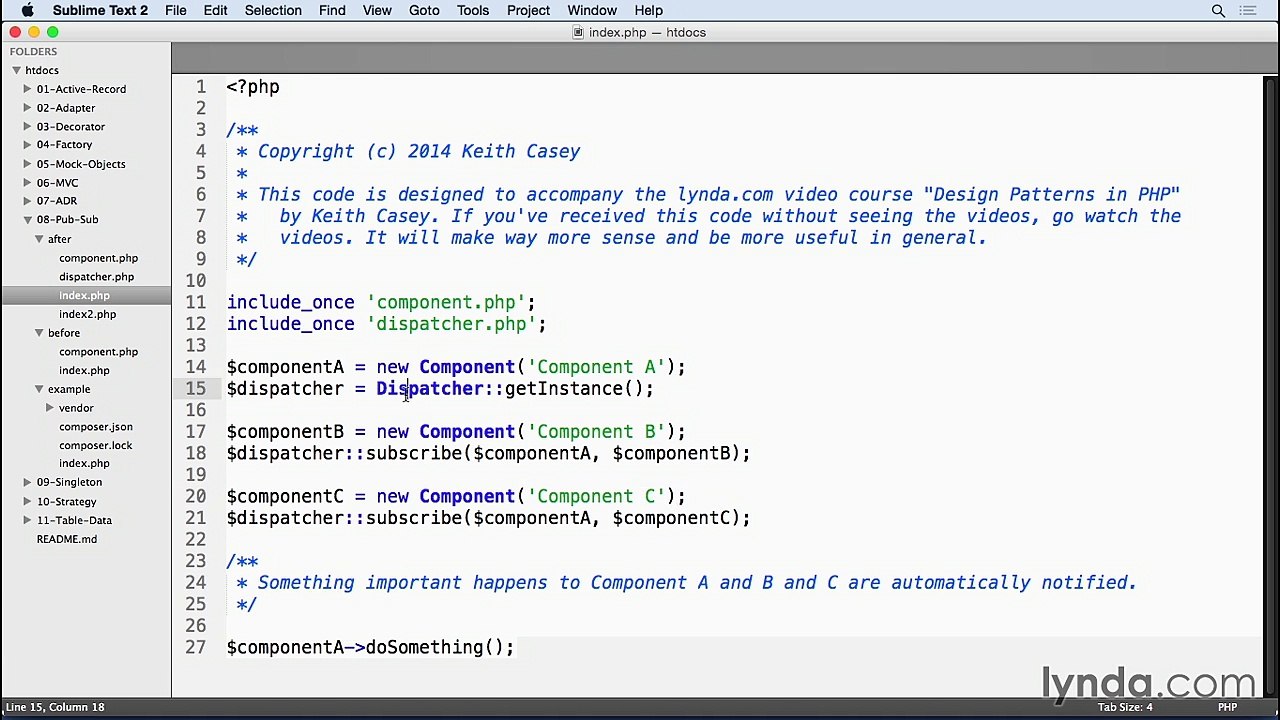Open index.php in the 'before' folder
The width and height of the screenshot is (1280, 720).
(x=84, y=371)
